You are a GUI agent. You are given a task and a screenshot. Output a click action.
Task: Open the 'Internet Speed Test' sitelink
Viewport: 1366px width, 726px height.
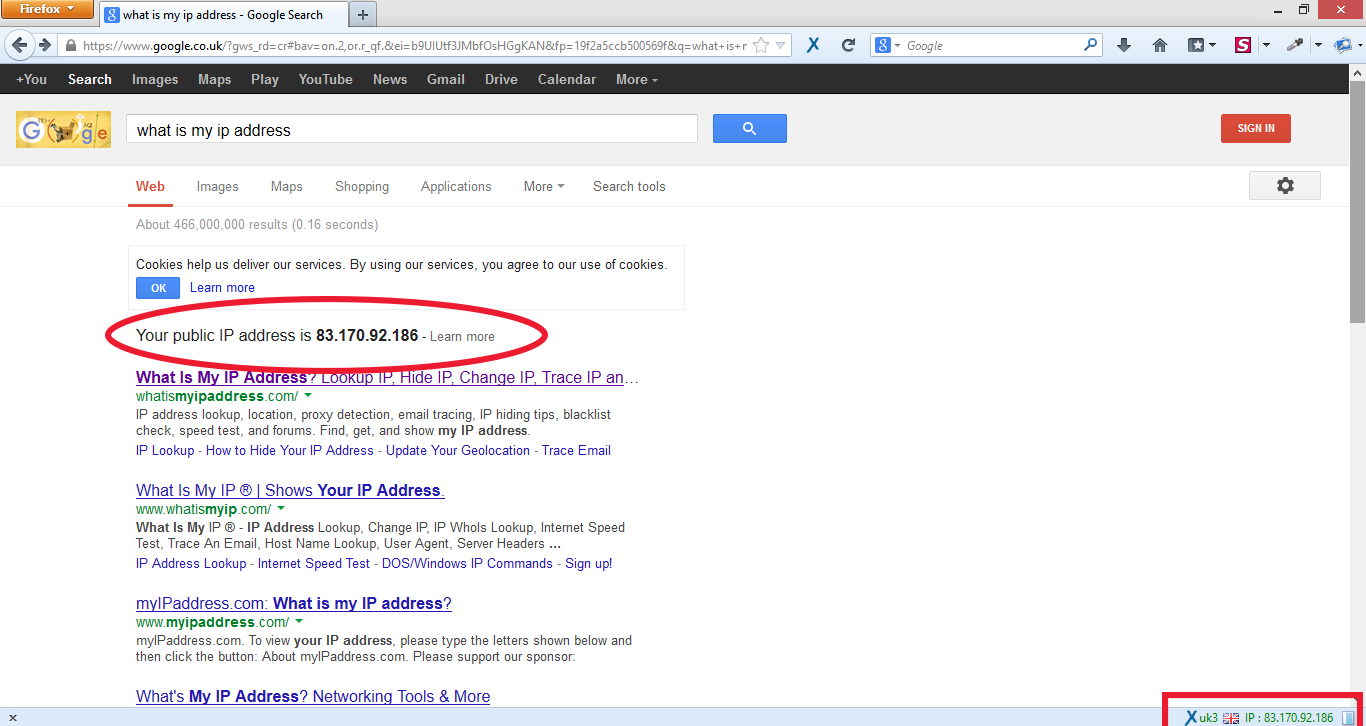[x=314, y=563]
